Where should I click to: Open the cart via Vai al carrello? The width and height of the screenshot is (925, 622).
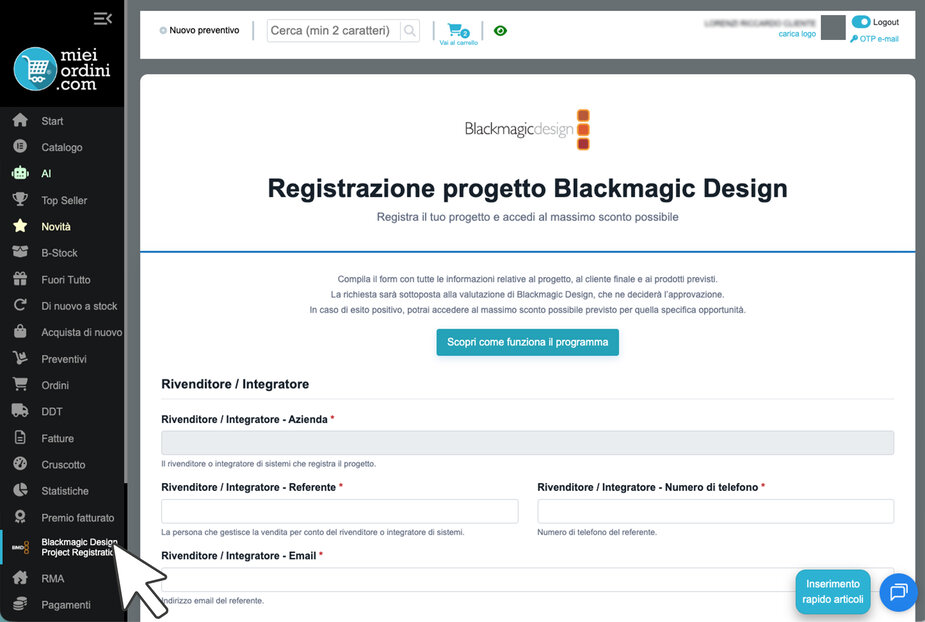click(458, 34)
